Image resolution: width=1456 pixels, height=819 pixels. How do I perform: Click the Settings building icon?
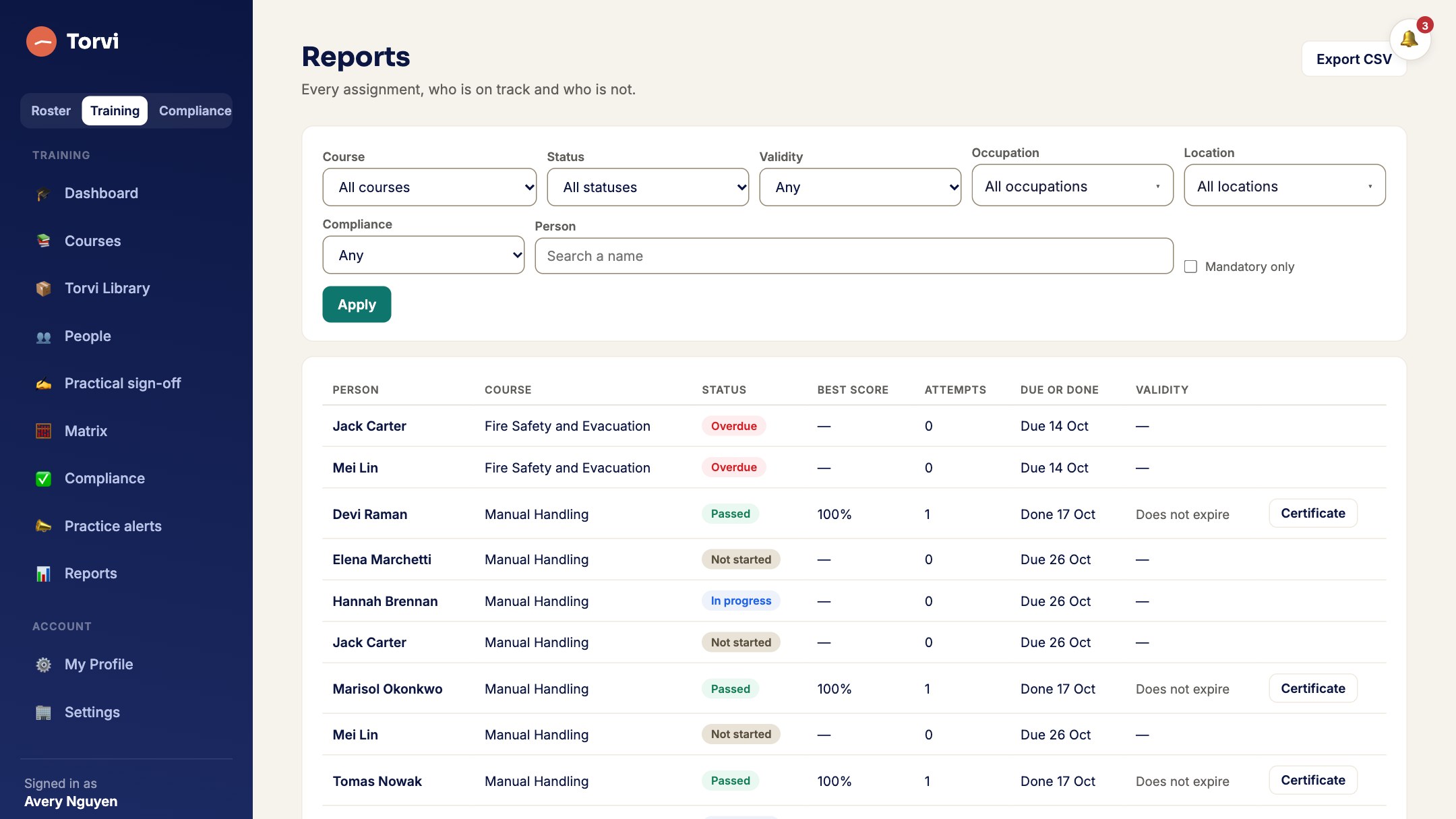click(x=43, y=712)
